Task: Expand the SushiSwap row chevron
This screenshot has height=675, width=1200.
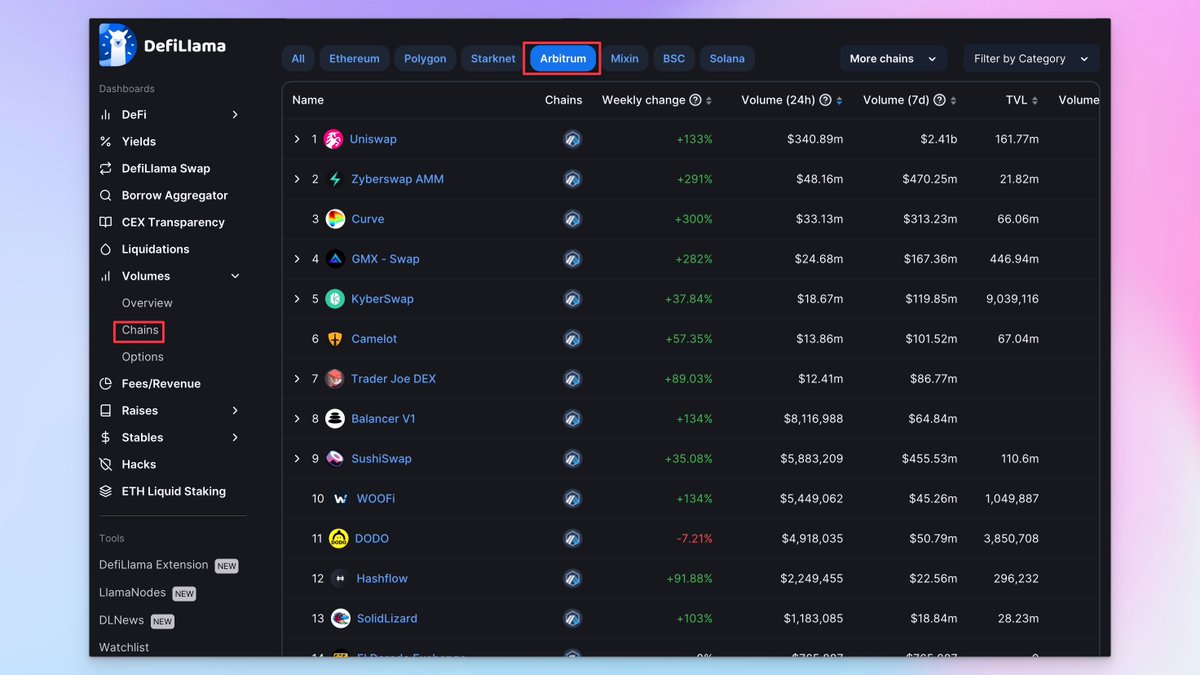Action: 297,459
